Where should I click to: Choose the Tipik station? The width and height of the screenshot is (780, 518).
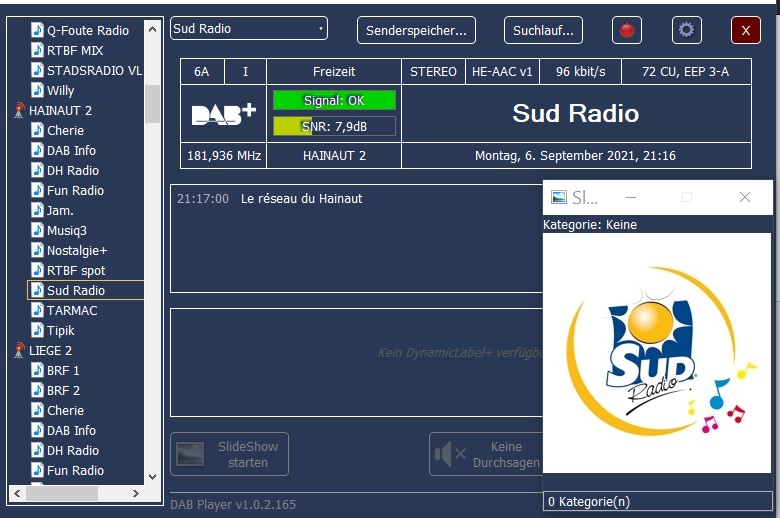click(60, 331)
